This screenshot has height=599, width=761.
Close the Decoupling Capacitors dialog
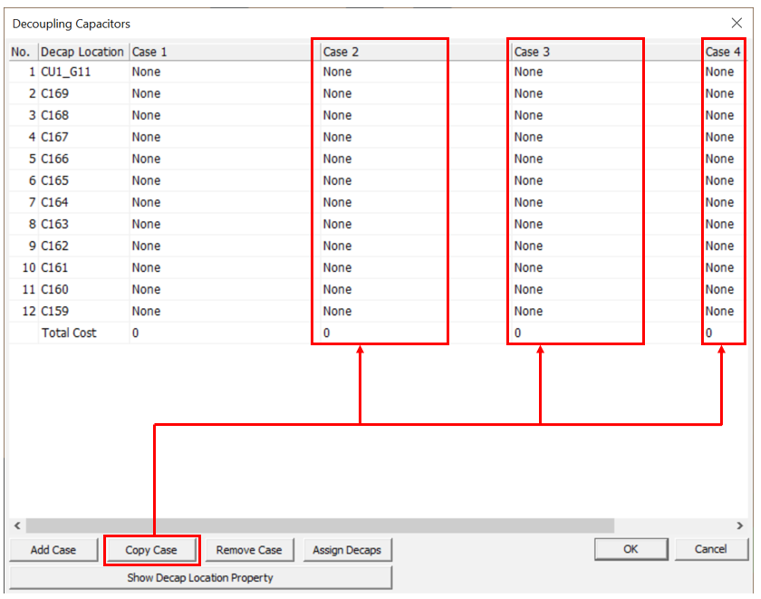coord(736,23)
